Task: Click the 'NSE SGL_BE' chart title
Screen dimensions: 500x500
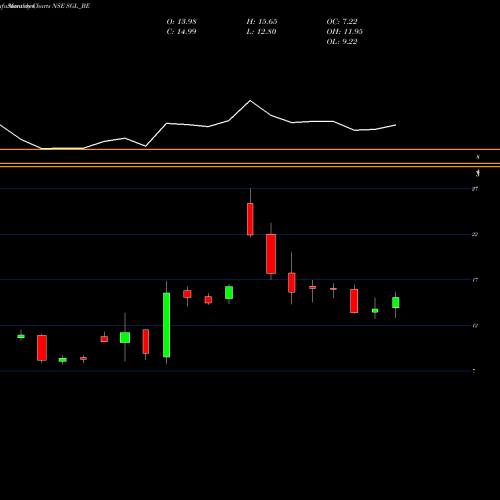Action: (71, 6)
